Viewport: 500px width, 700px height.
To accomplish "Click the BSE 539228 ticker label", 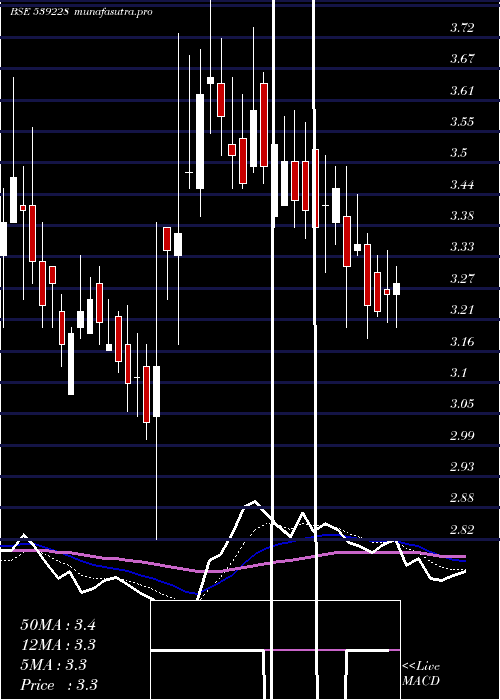I will point(39,12).
